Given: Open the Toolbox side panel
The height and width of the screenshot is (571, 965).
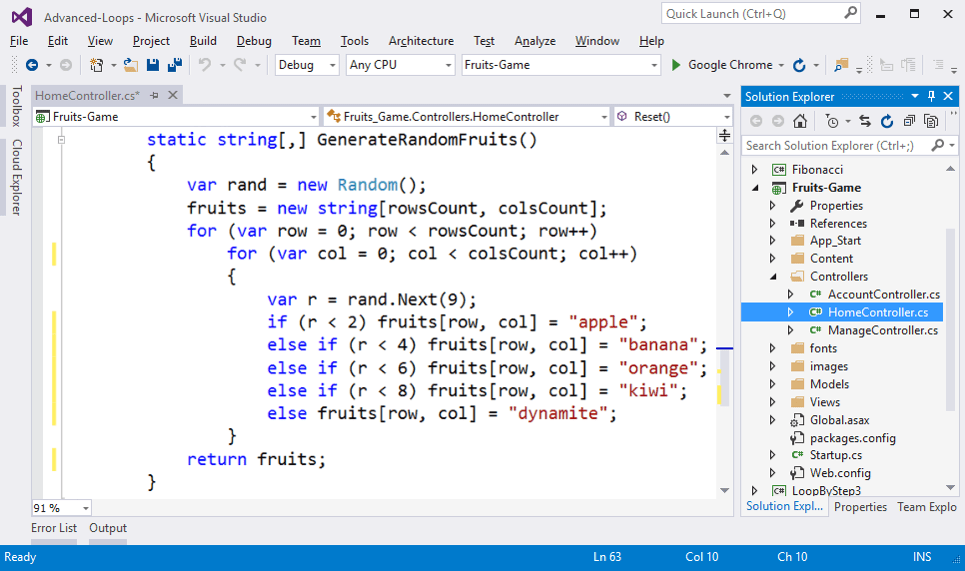Looking at the screenshot, I should pyautogui.click(x=17, y=106).
